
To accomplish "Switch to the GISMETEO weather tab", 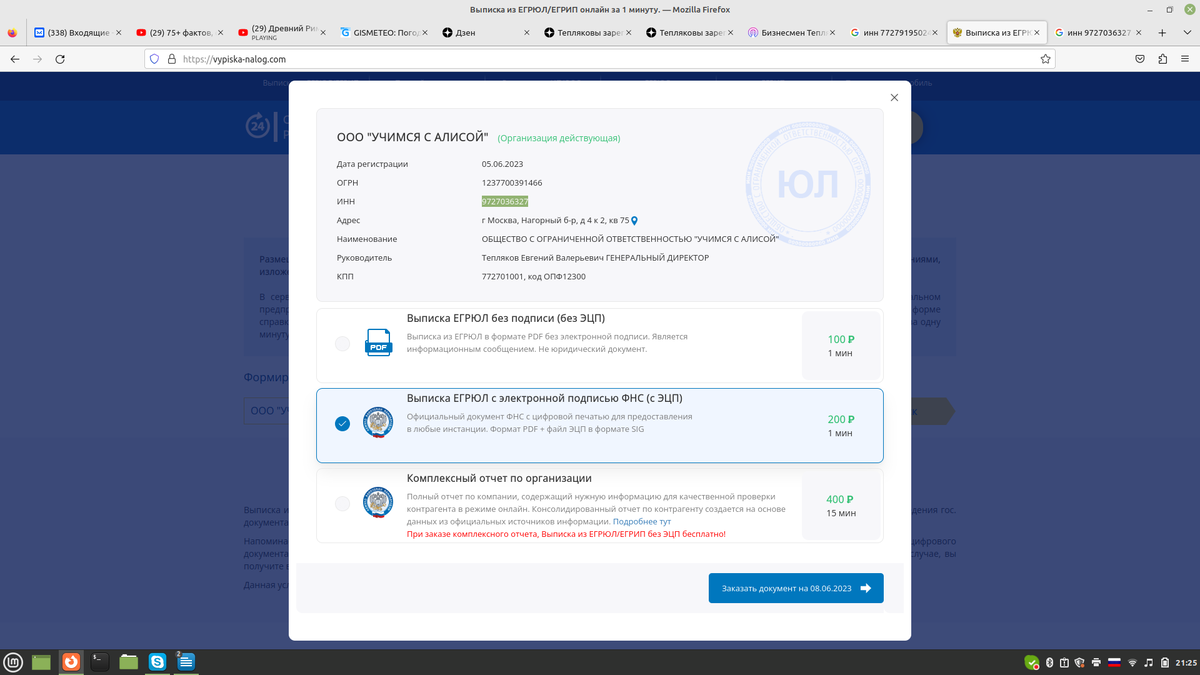I will [382, 32].
